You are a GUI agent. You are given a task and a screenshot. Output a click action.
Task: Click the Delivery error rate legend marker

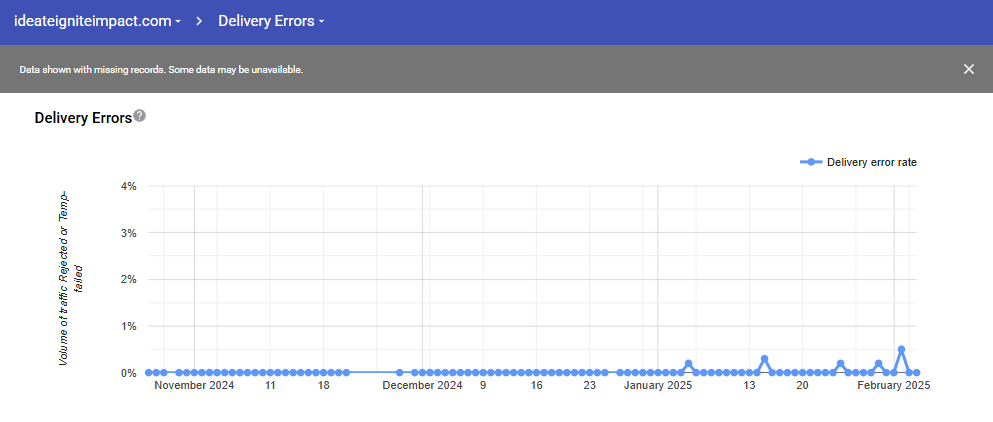(812, 162)
